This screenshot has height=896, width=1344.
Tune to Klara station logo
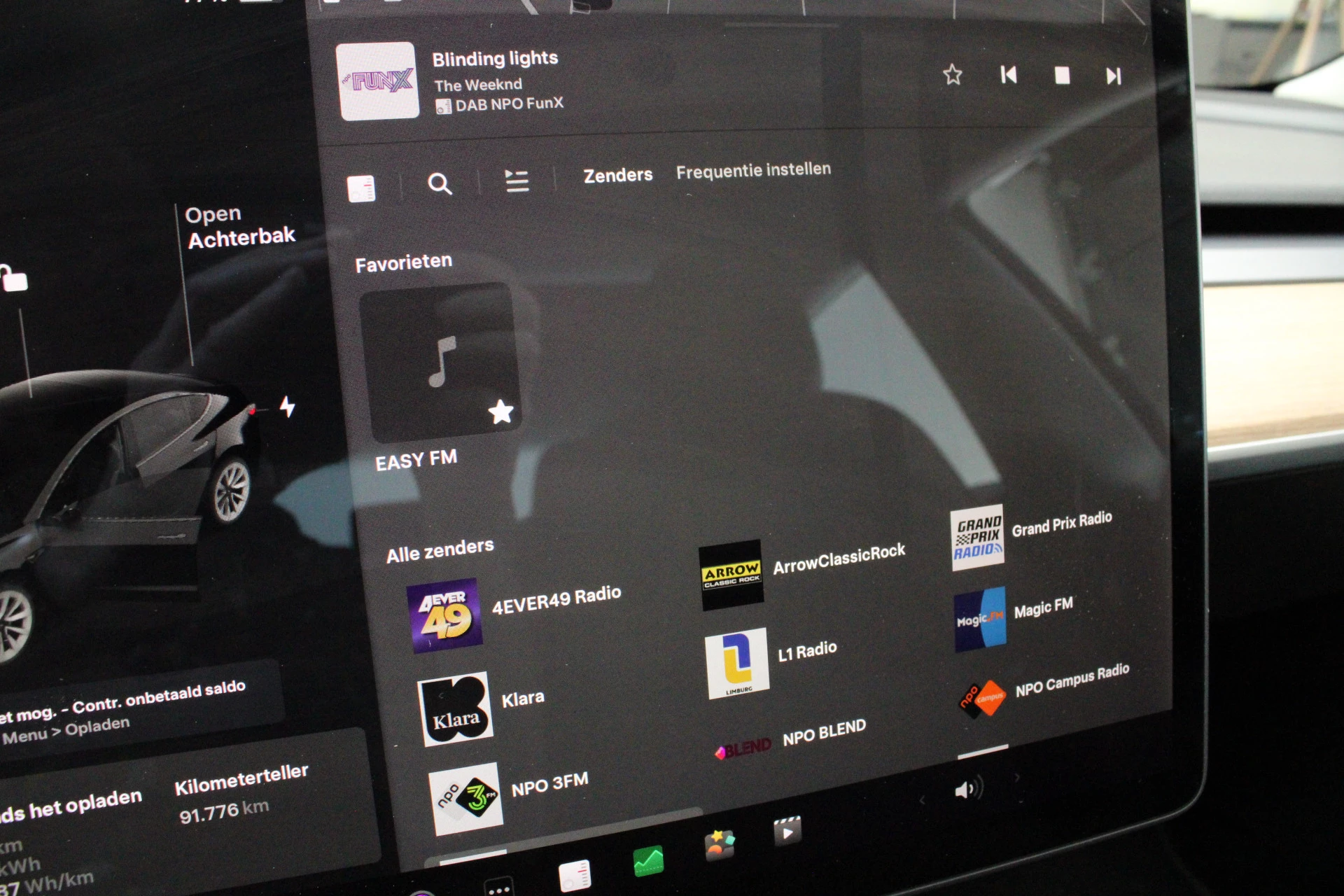(x=456, y=709)
